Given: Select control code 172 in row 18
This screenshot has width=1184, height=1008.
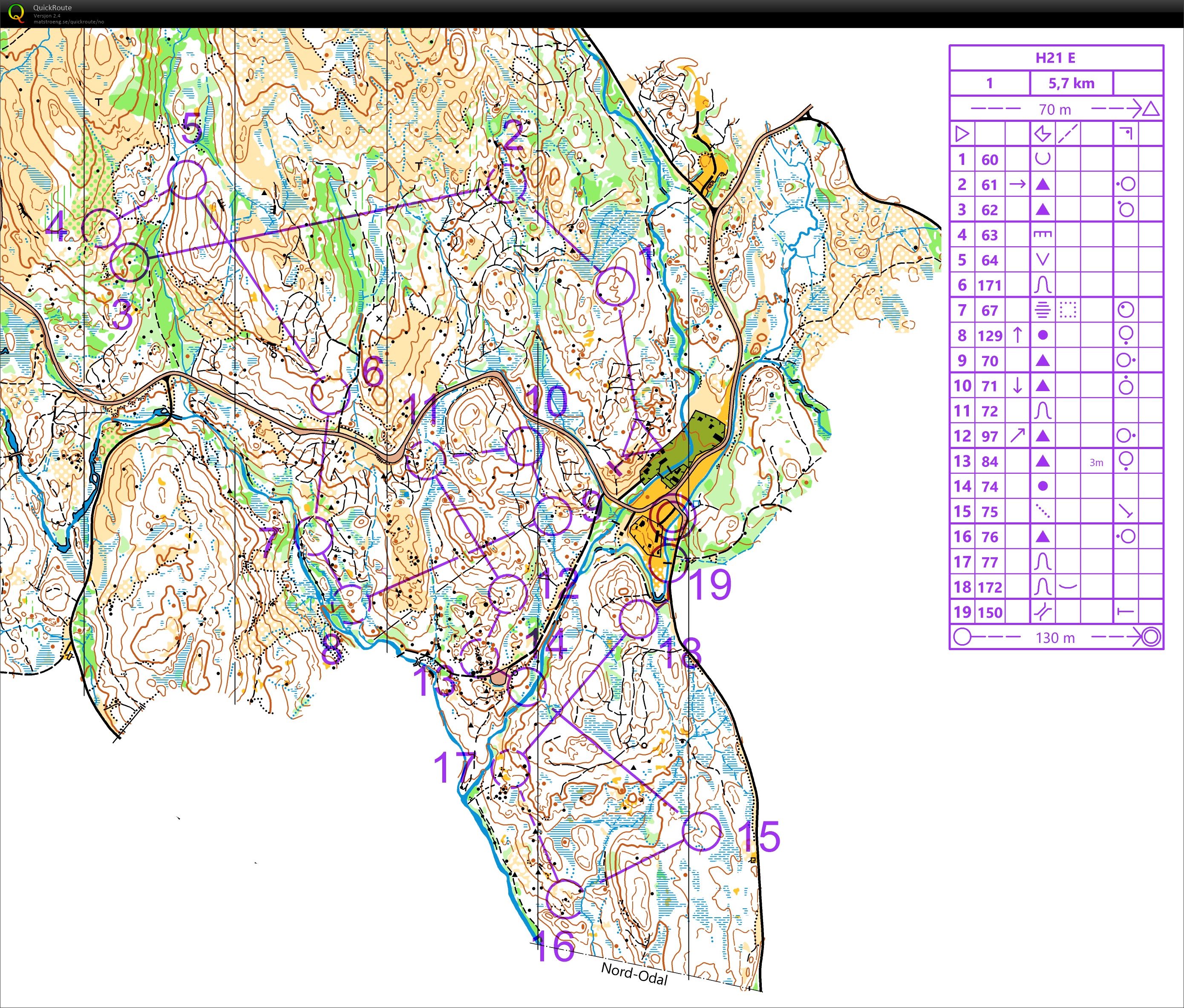Looking at the screenshot, I should click(989, 587).
